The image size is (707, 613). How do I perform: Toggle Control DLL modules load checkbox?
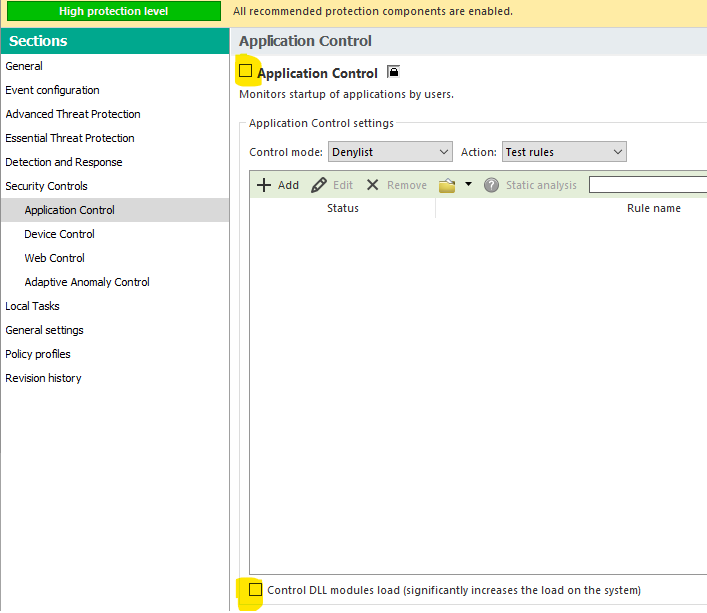coord(255,590)
